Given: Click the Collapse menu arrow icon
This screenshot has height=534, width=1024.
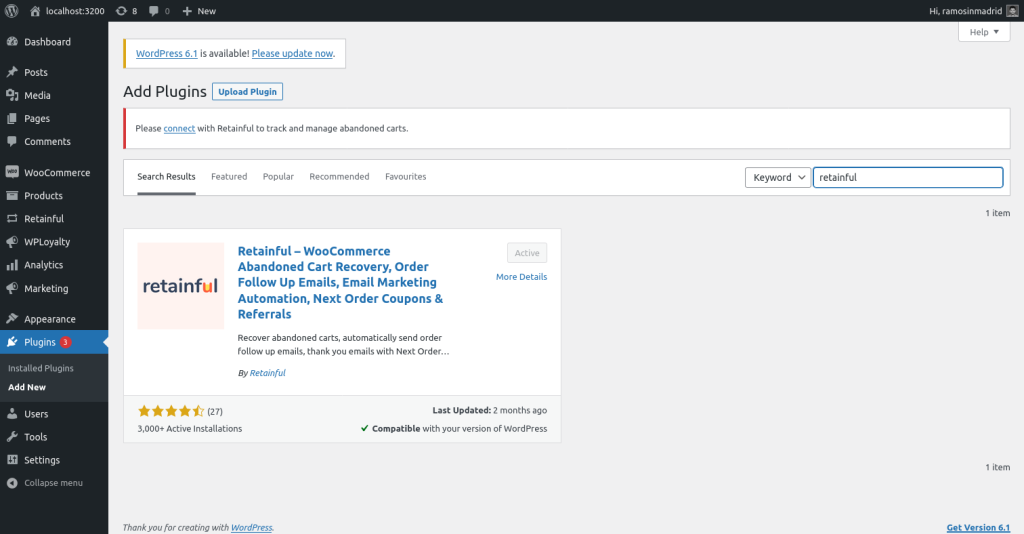Looking at the screenshot, I should pos(12,483).
